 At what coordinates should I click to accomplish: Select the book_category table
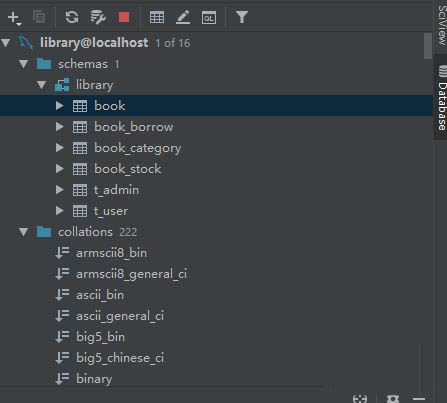pyautogui.click(x=138, y=148)
